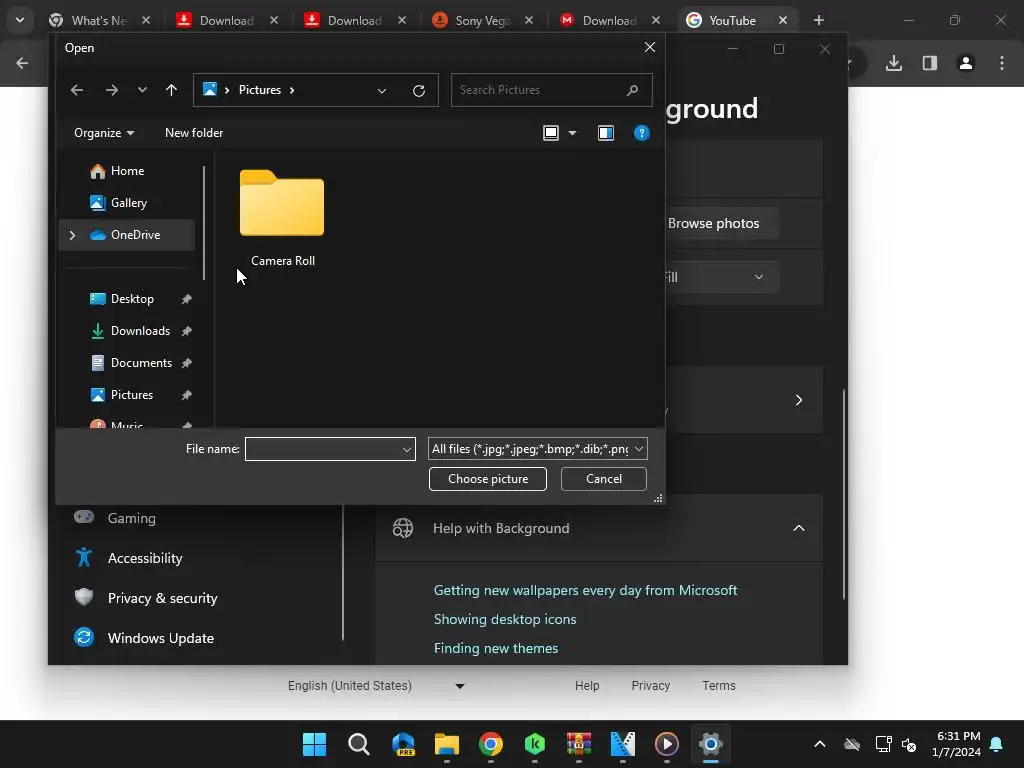Open the file type filter dropdown
The image size is (1024, 768).
pyautogui.click(x=537, y=449)
